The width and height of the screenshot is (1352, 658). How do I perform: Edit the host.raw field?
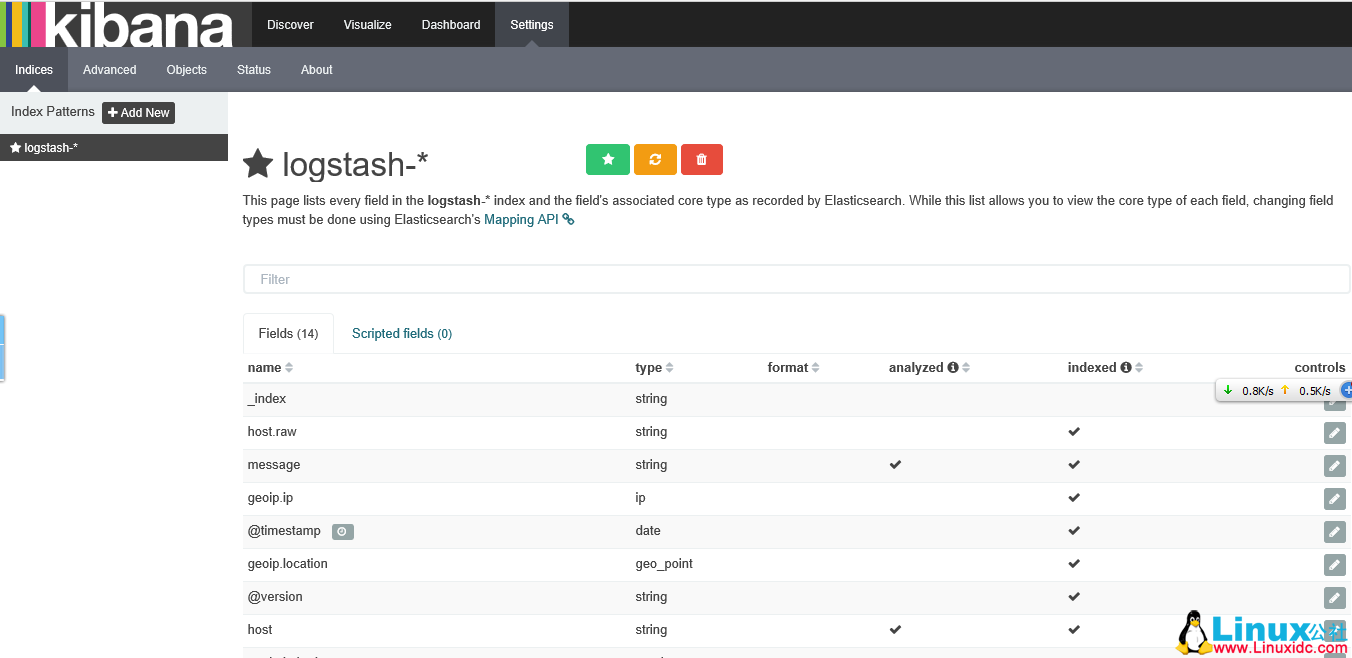pos(1334,432)
